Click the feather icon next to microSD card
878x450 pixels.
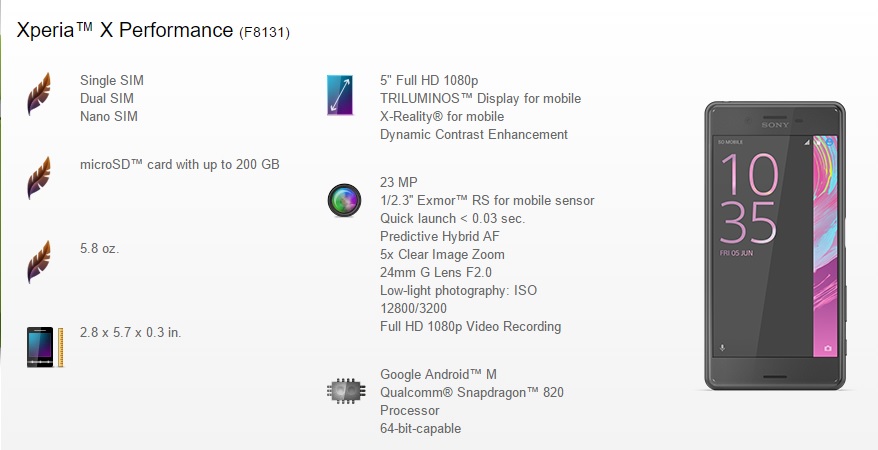point(39,177)
